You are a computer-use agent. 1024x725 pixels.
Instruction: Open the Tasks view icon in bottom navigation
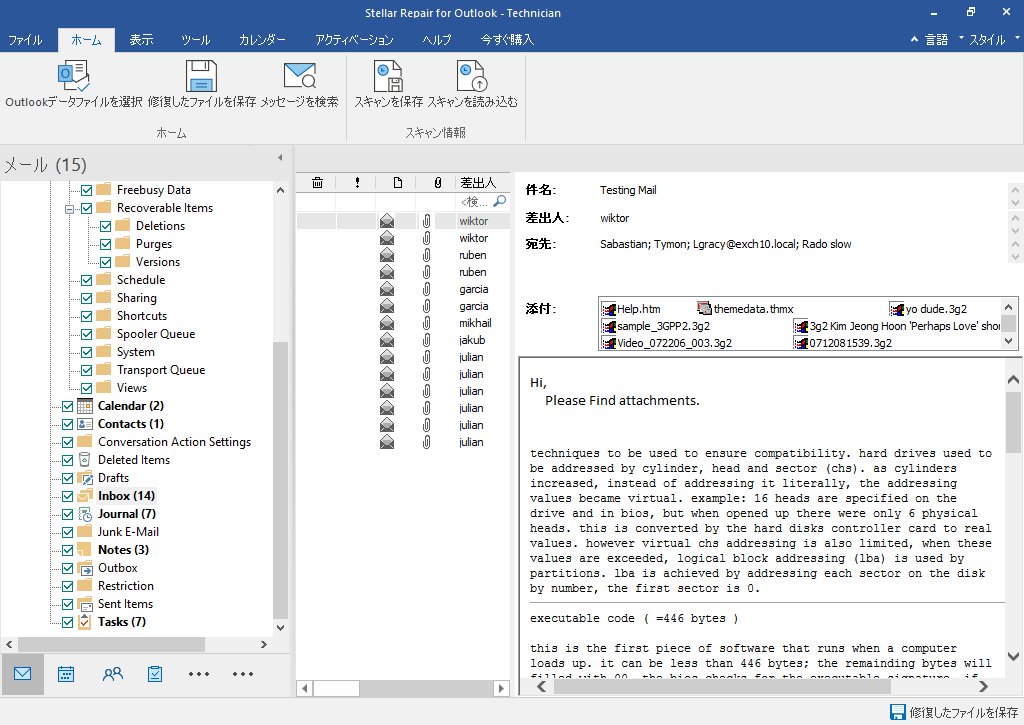click(155, 673)
